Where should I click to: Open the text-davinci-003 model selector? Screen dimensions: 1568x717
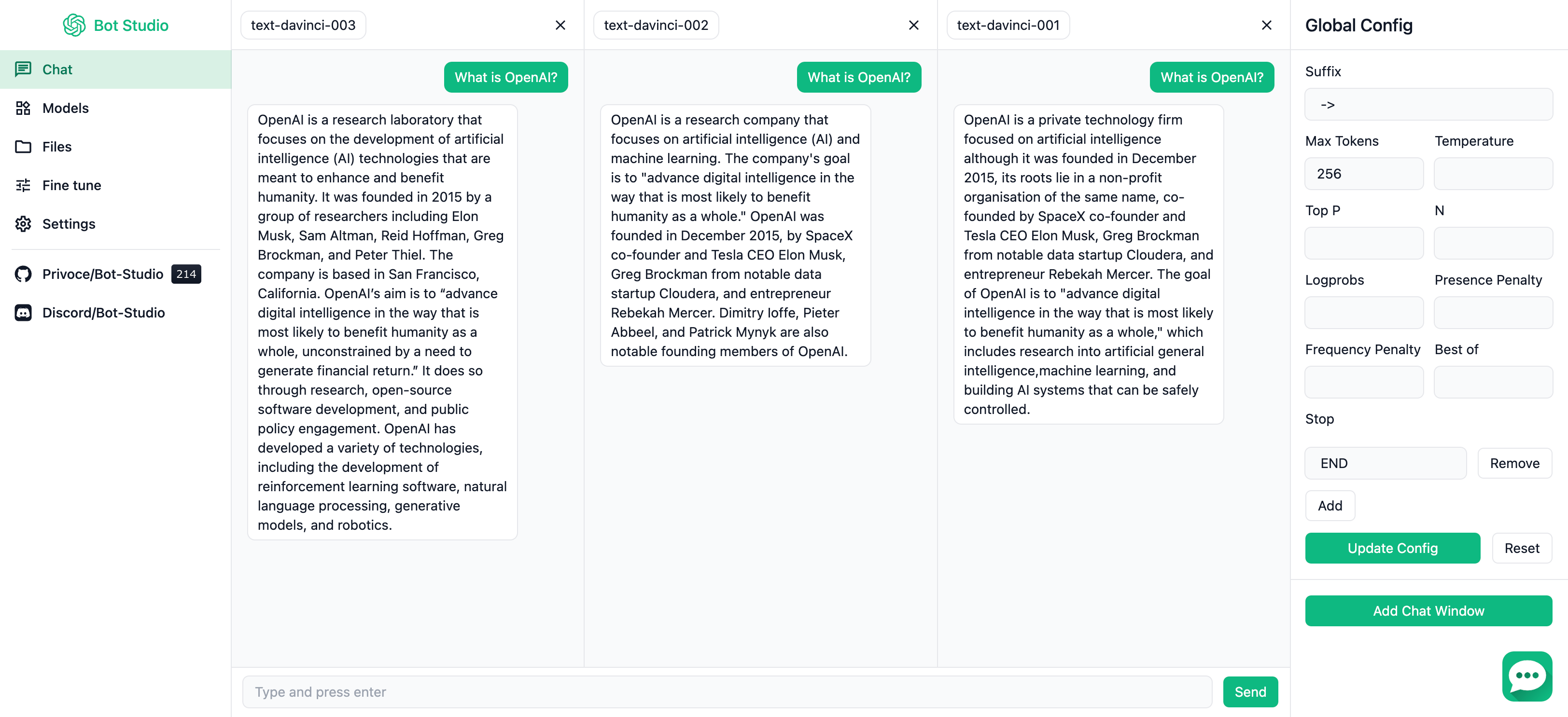tap(303, 25)
